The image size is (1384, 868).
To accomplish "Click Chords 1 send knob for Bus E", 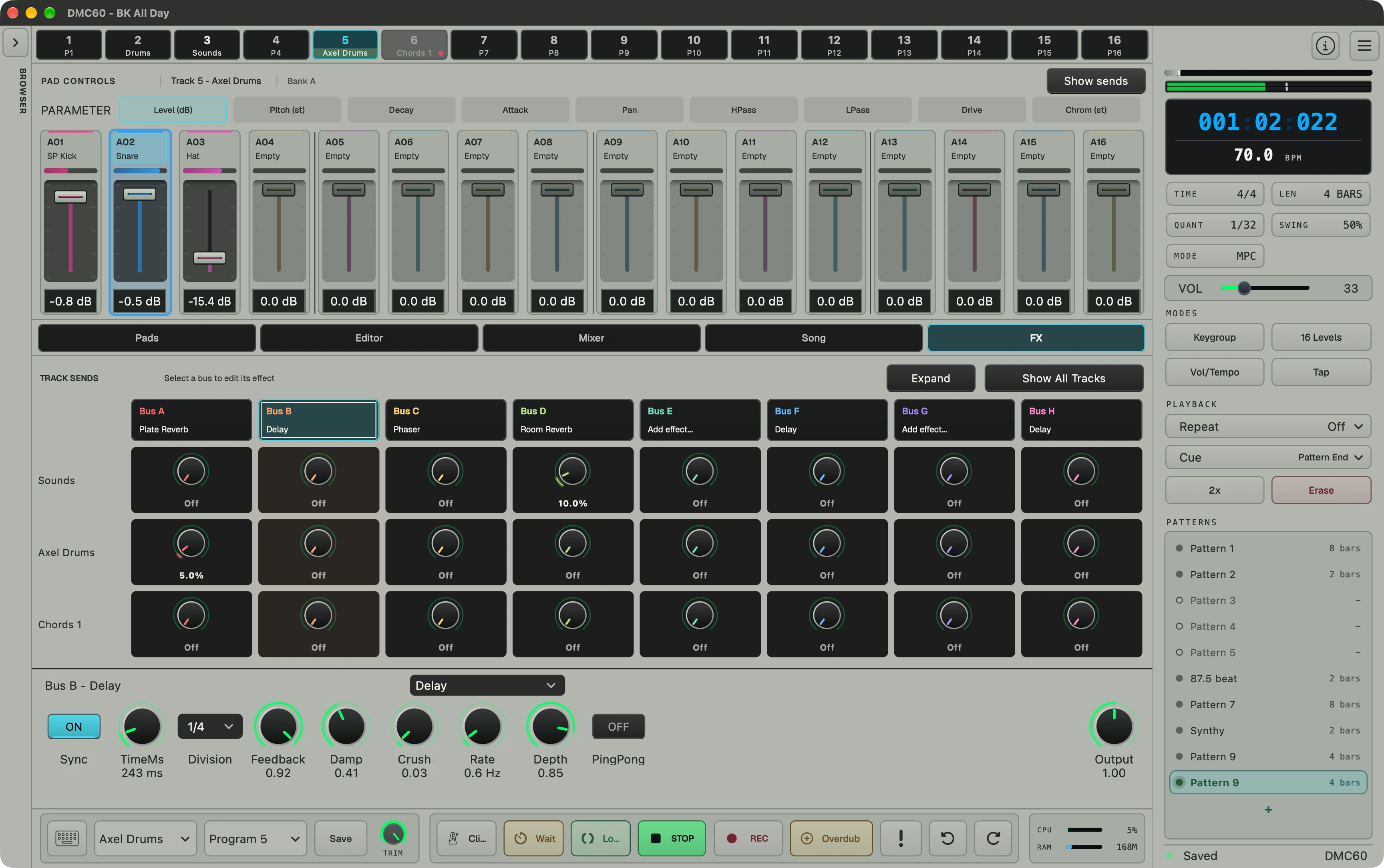I will tap(700, 615).
